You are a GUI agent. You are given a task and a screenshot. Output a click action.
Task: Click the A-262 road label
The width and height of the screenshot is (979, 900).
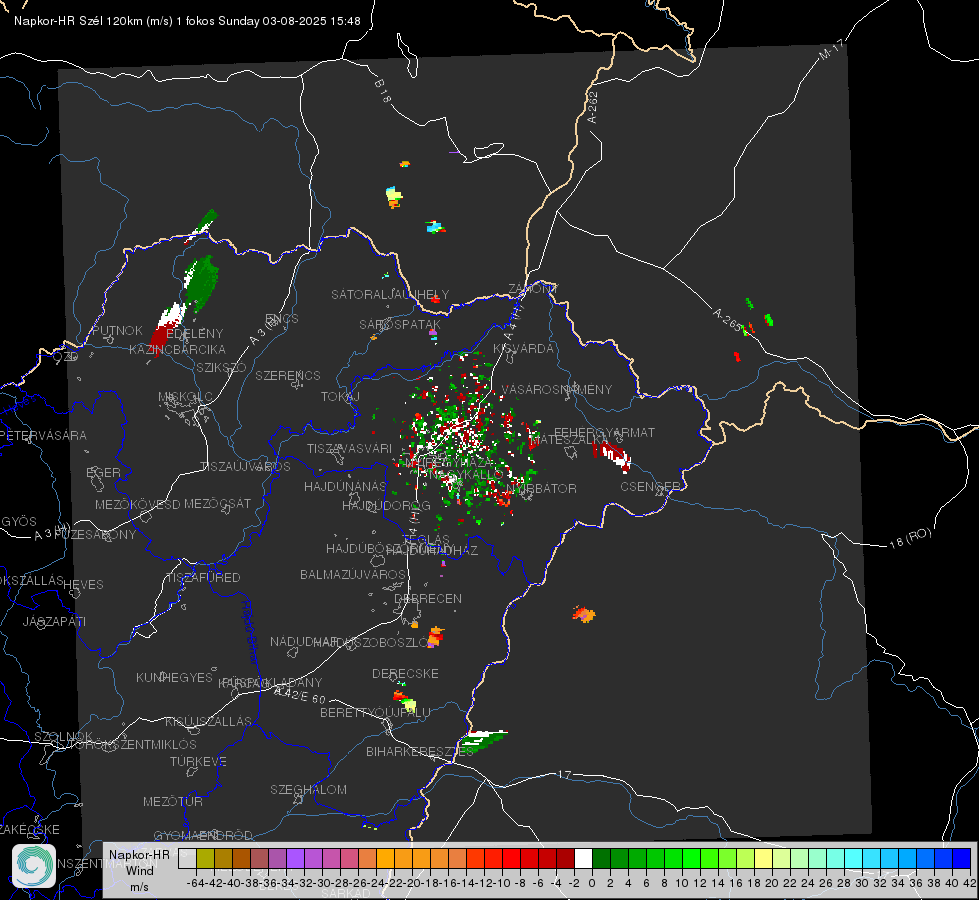593,107
